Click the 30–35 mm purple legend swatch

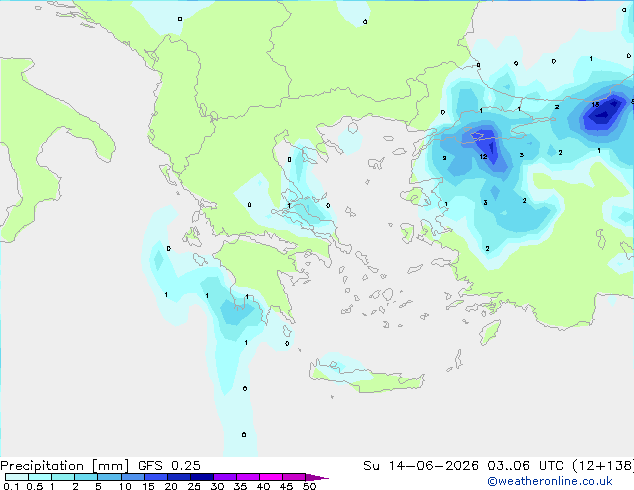(x=224, y=477)
